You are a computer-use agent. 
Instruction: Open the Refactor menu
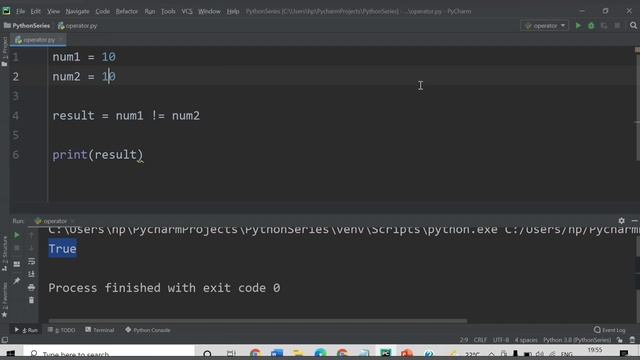tap(127, 11)
